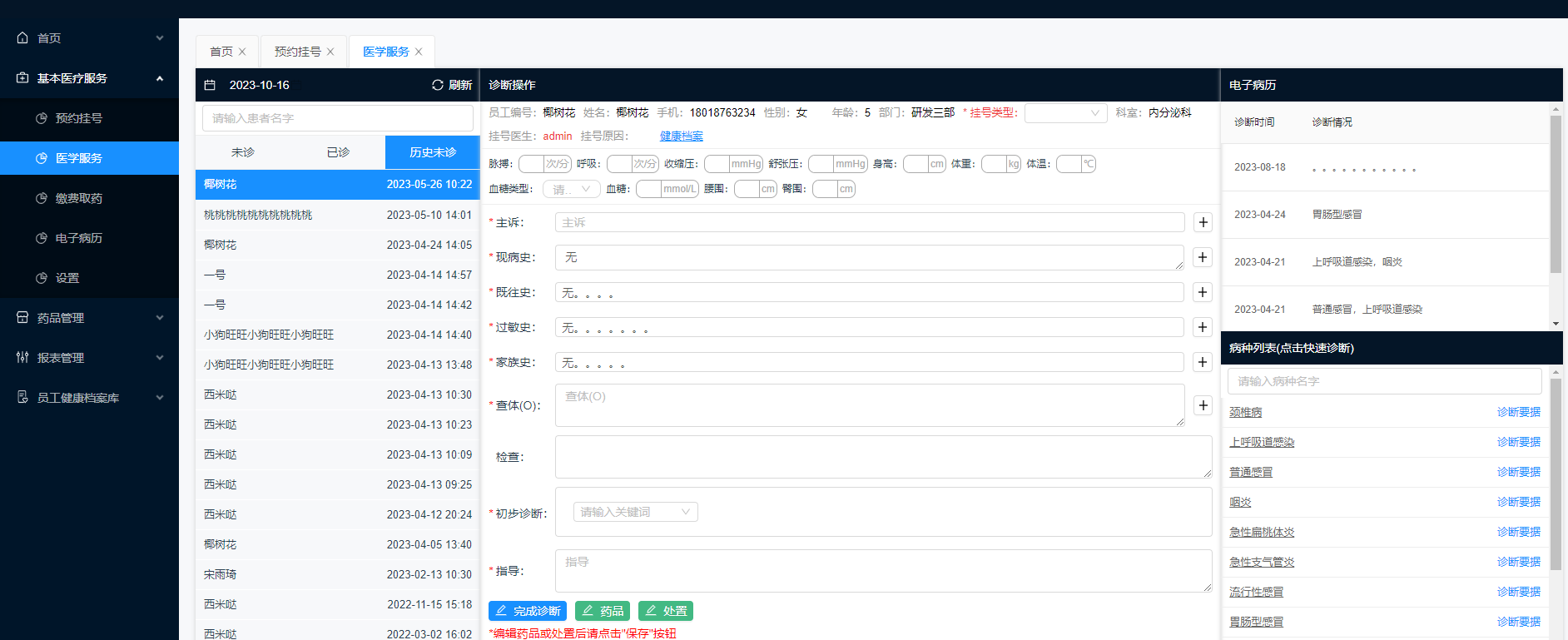This screenshot has height=640, width=1568.
Task: Select patient 桃桃桃桃桃桃桃桃桃桃 row
Action: click(x=338, y=215)
